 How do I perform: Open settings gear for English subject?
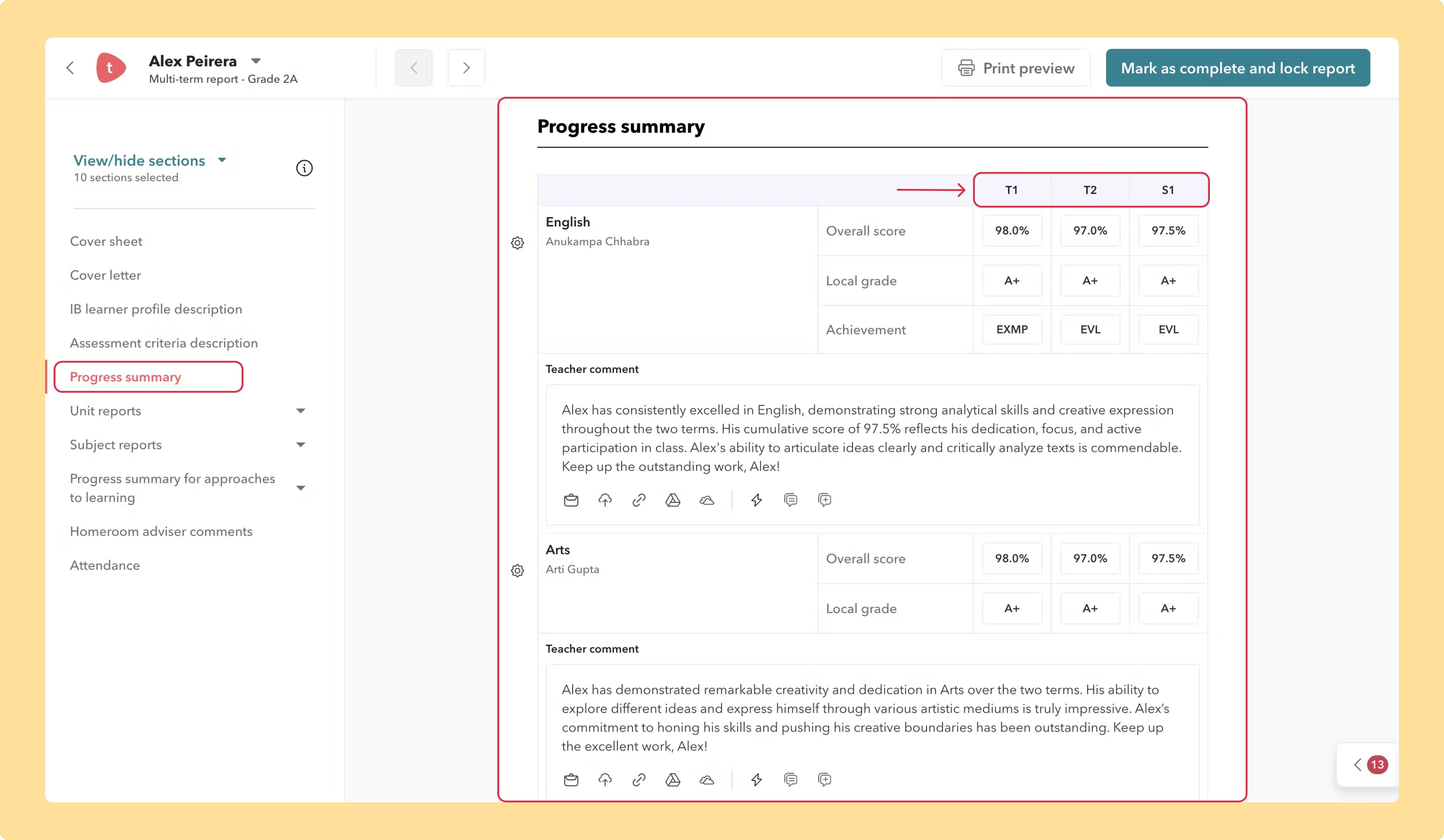(518, 243)
